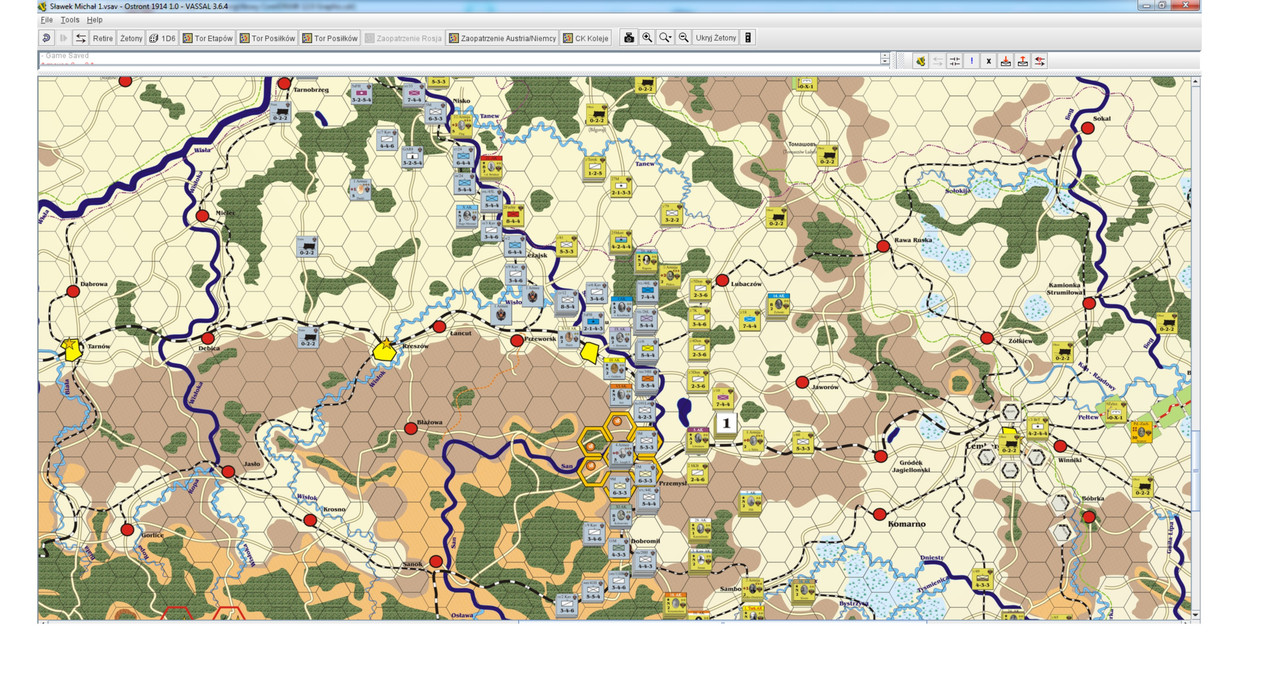Open the Help menu

pyautogui.click(x=94, y=20)
